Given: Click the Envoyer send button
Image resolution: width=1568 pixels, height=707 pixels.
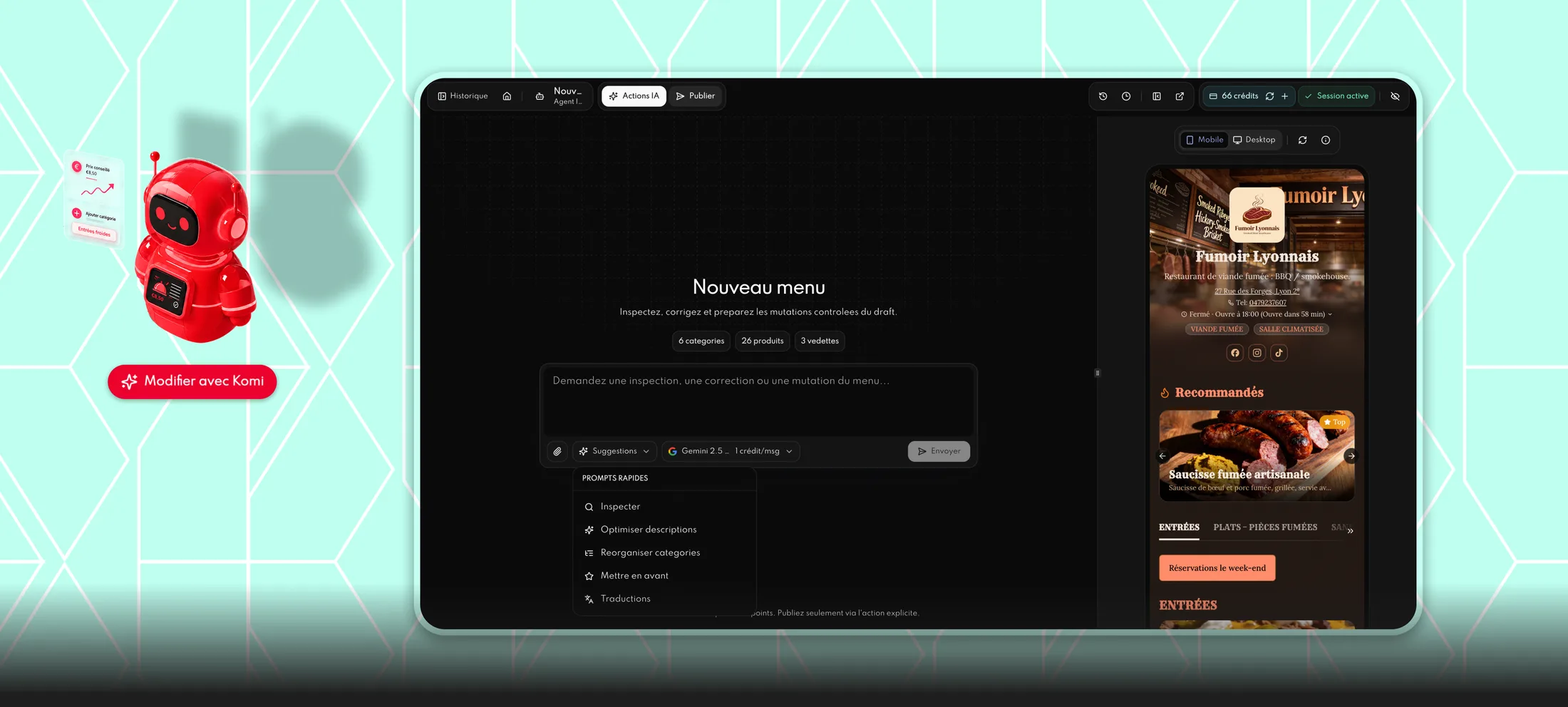Looking at the screenshot, I should 939,451.
